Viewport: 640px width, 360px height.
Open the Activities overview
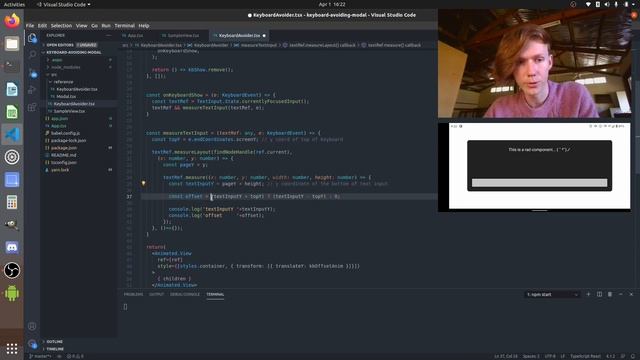[x=14, y=4]
